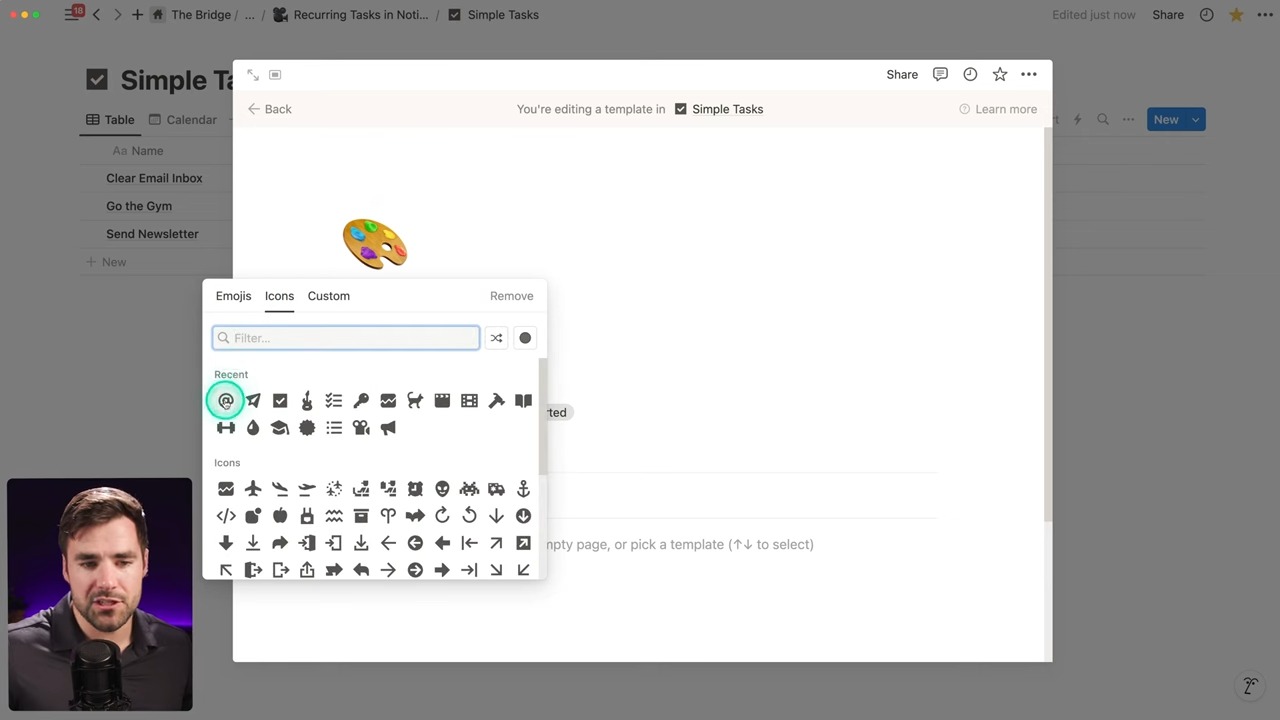Select the @ at-sign icon in Recent
This screenshot has height=720, width=1280.
(x=226, y=401)
